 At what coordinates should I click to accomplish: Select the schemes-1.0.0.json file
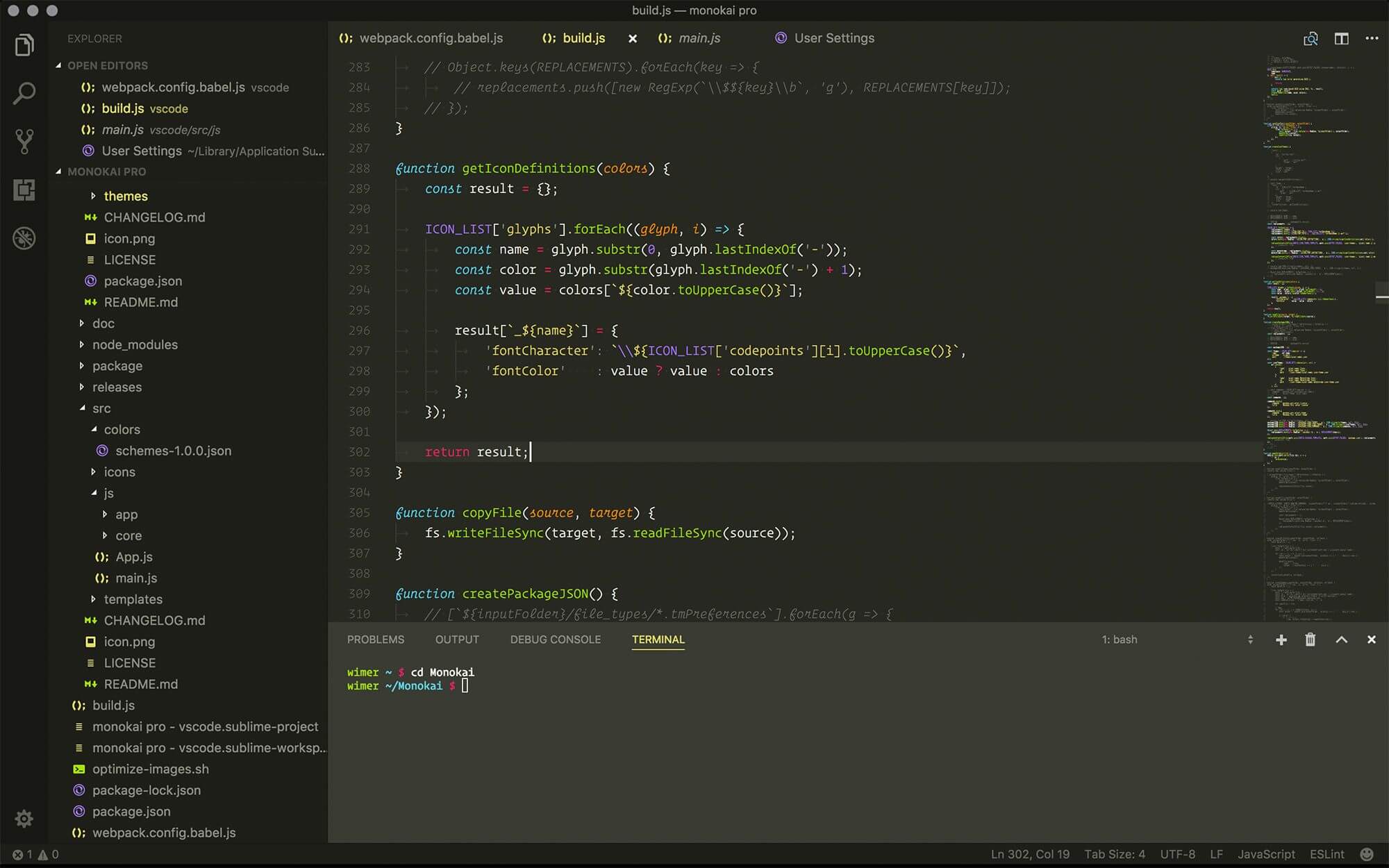[x=174, y=451]
